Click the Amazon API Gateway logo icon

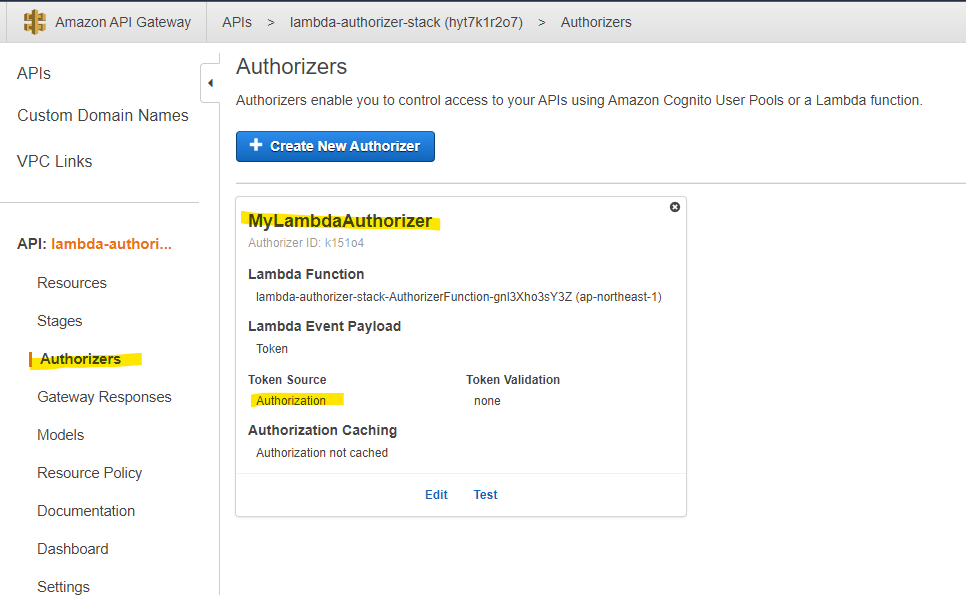point(36,21)
